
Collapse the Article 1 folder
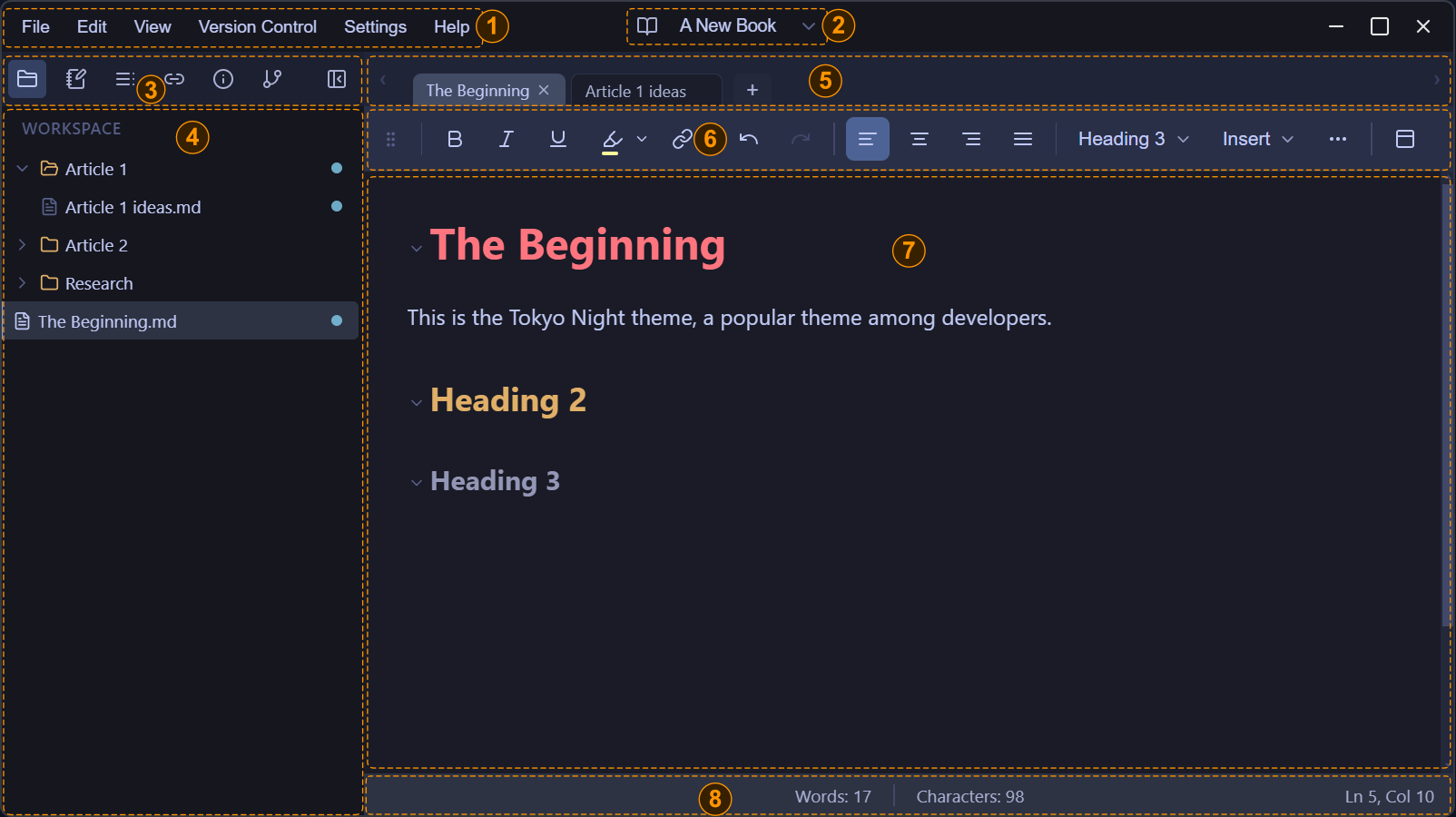(22, 168)
